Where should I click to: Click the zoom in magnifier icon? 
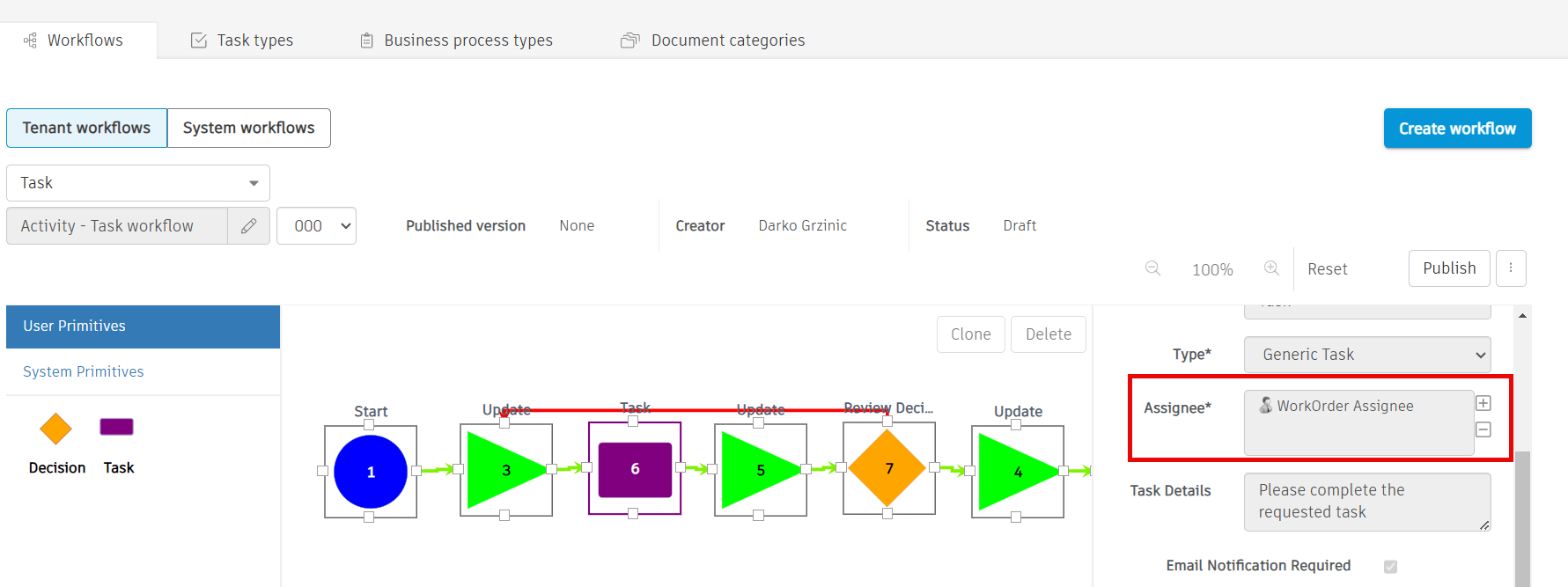(1271, 268)
